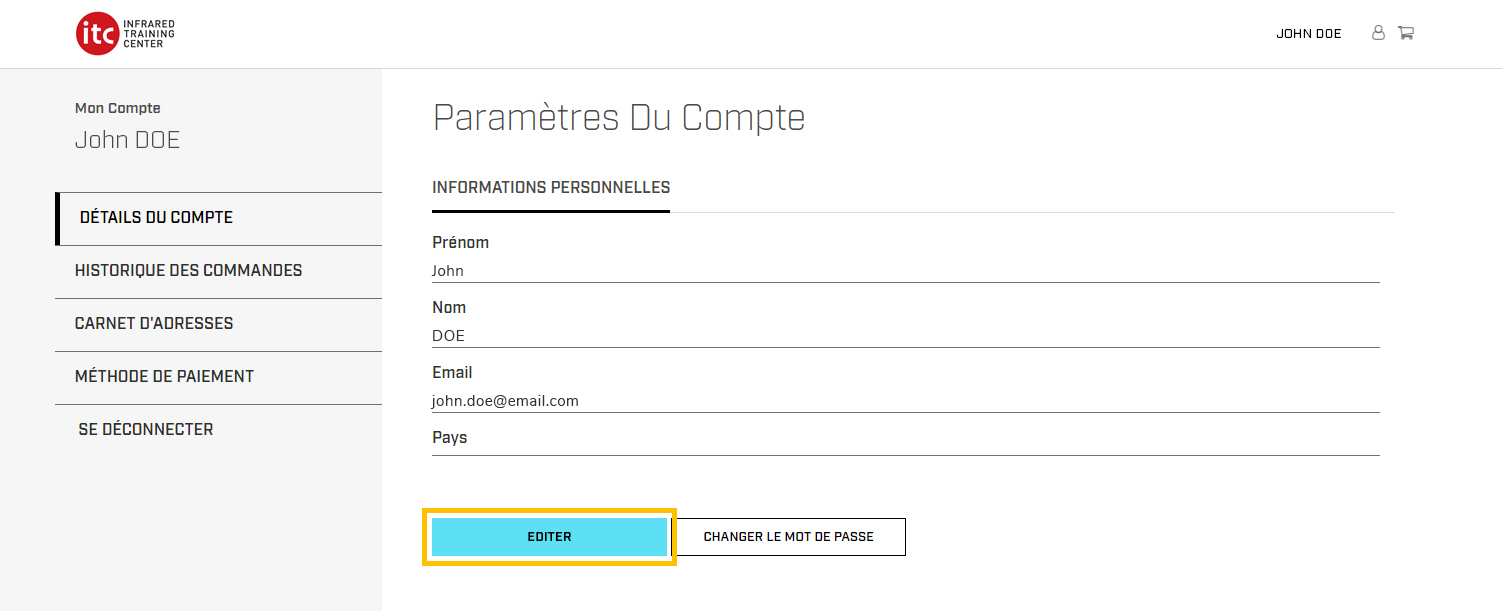Open the user profile icon in header

[x=1378, y=33]
